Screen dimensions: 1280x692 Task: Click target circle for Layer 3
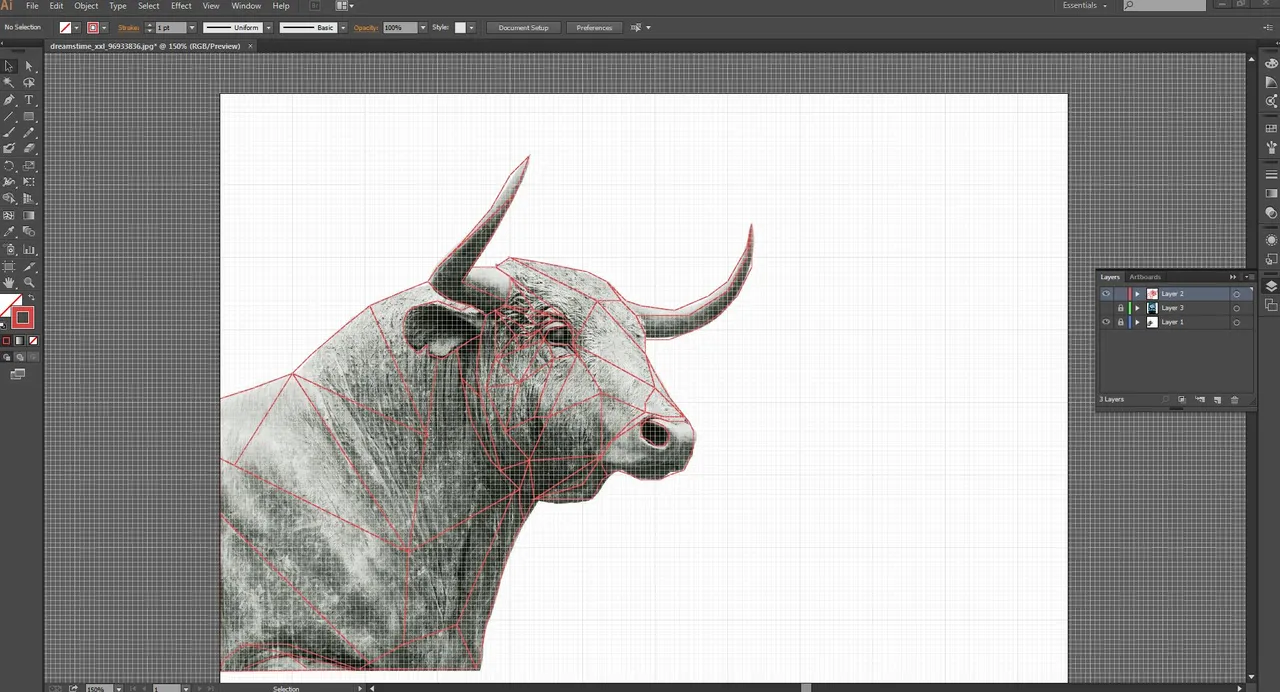(1237, 308)
